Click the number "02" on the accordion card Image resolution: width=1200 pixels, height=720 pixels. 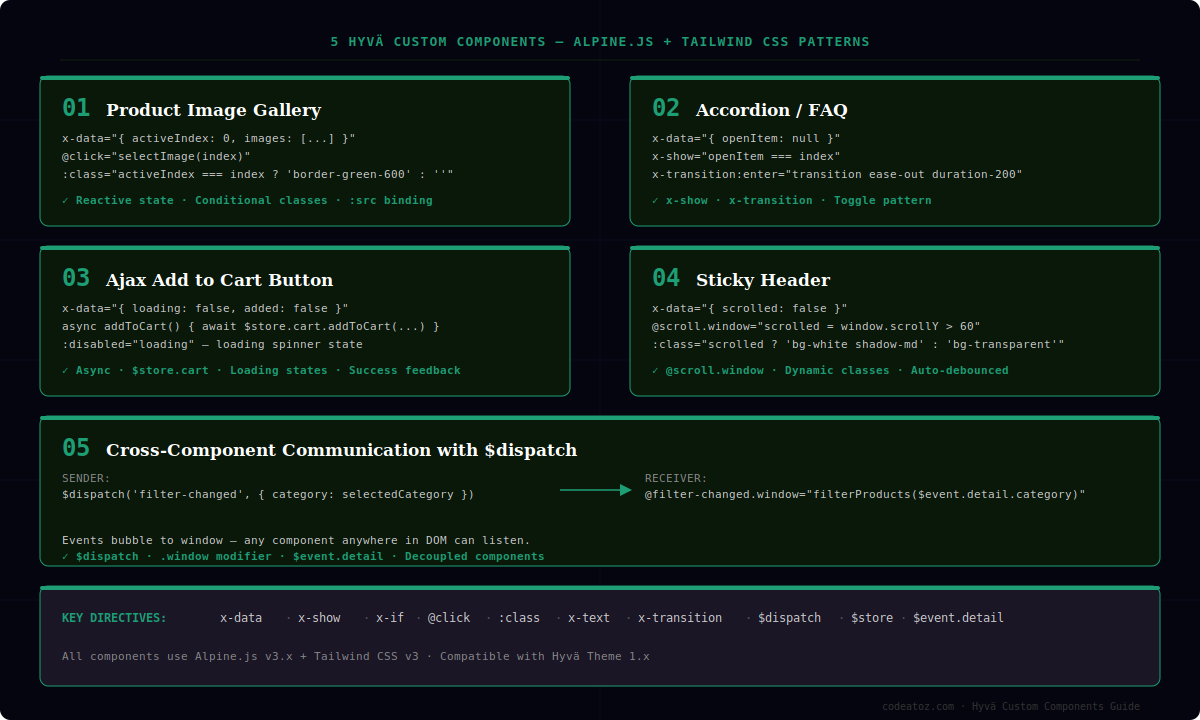coord(666,108)
